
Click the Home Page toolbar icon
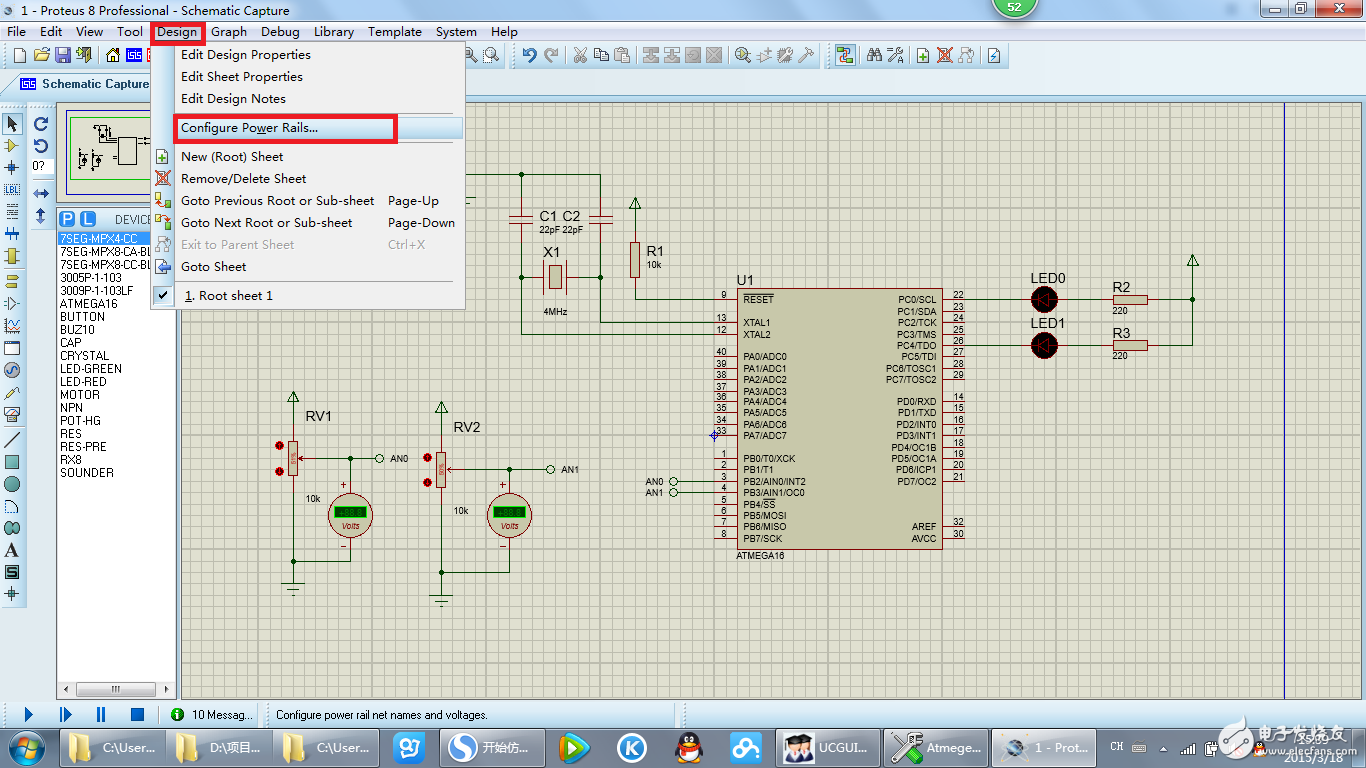pos(113,55)
